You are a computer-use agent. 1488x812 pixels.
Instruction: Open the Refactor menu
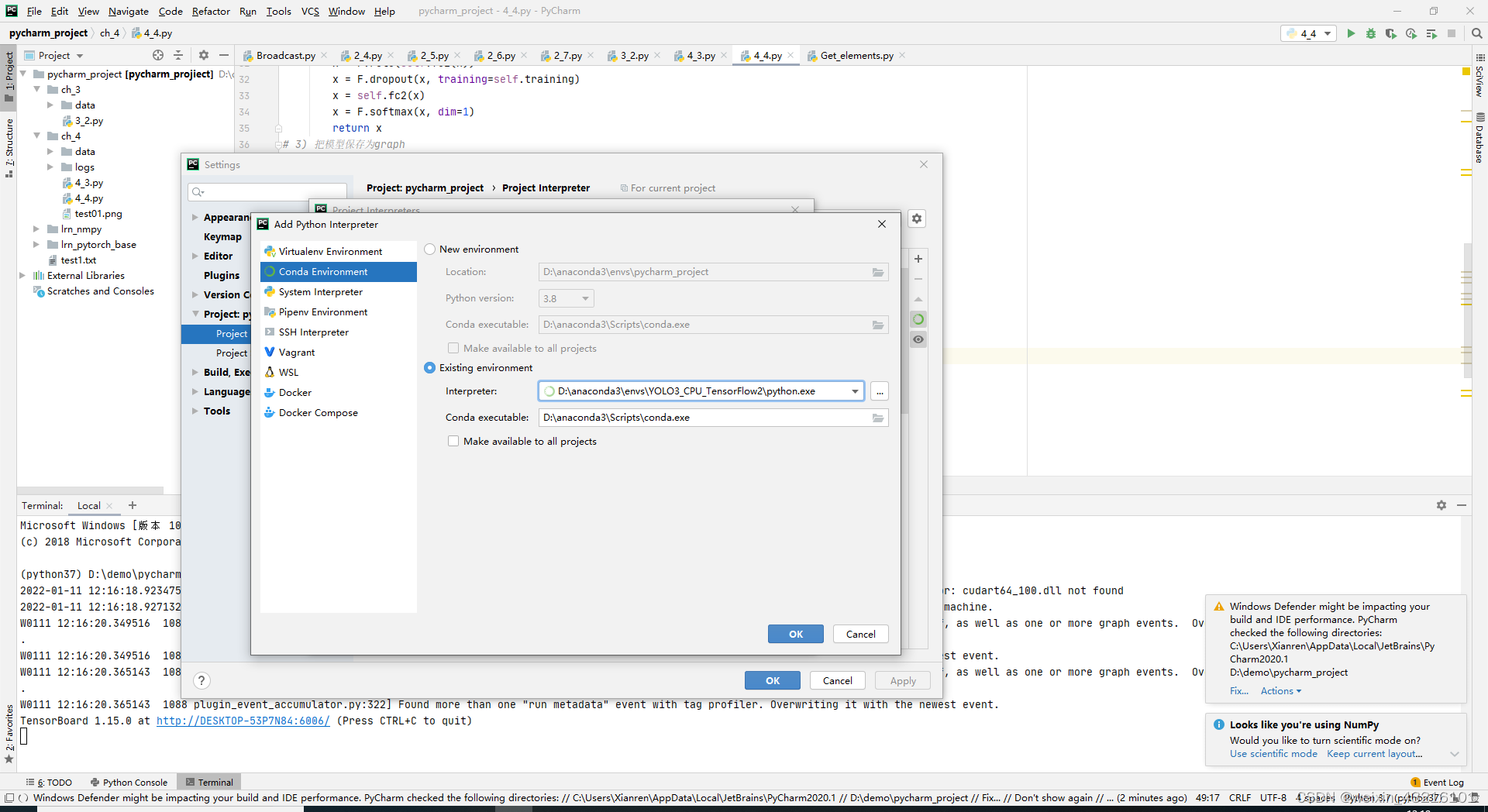pyautogui.click(x=211, y=11)
